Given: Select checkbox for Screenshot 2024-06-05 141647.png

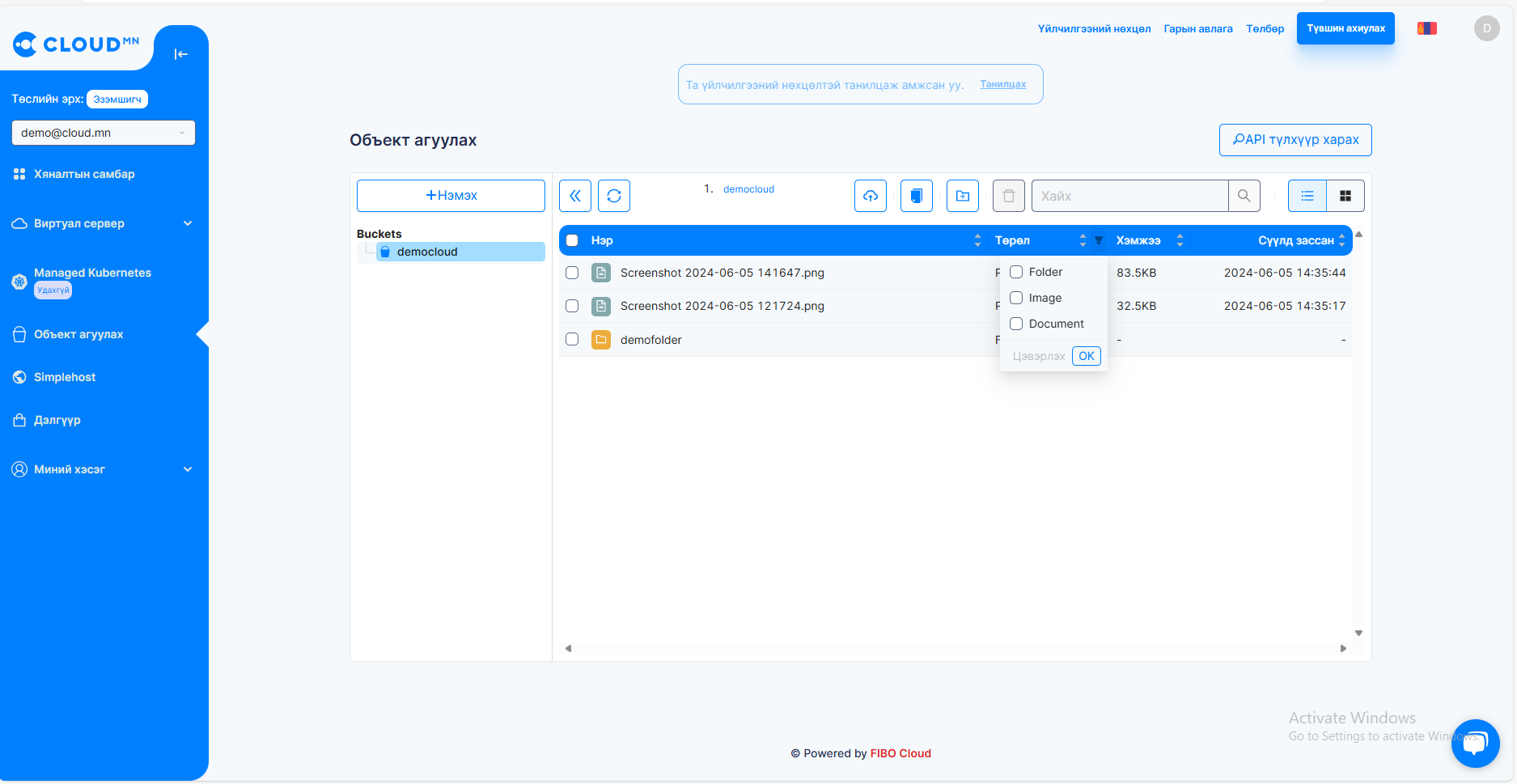Looking at the screenshot, I should pos(572,273).
